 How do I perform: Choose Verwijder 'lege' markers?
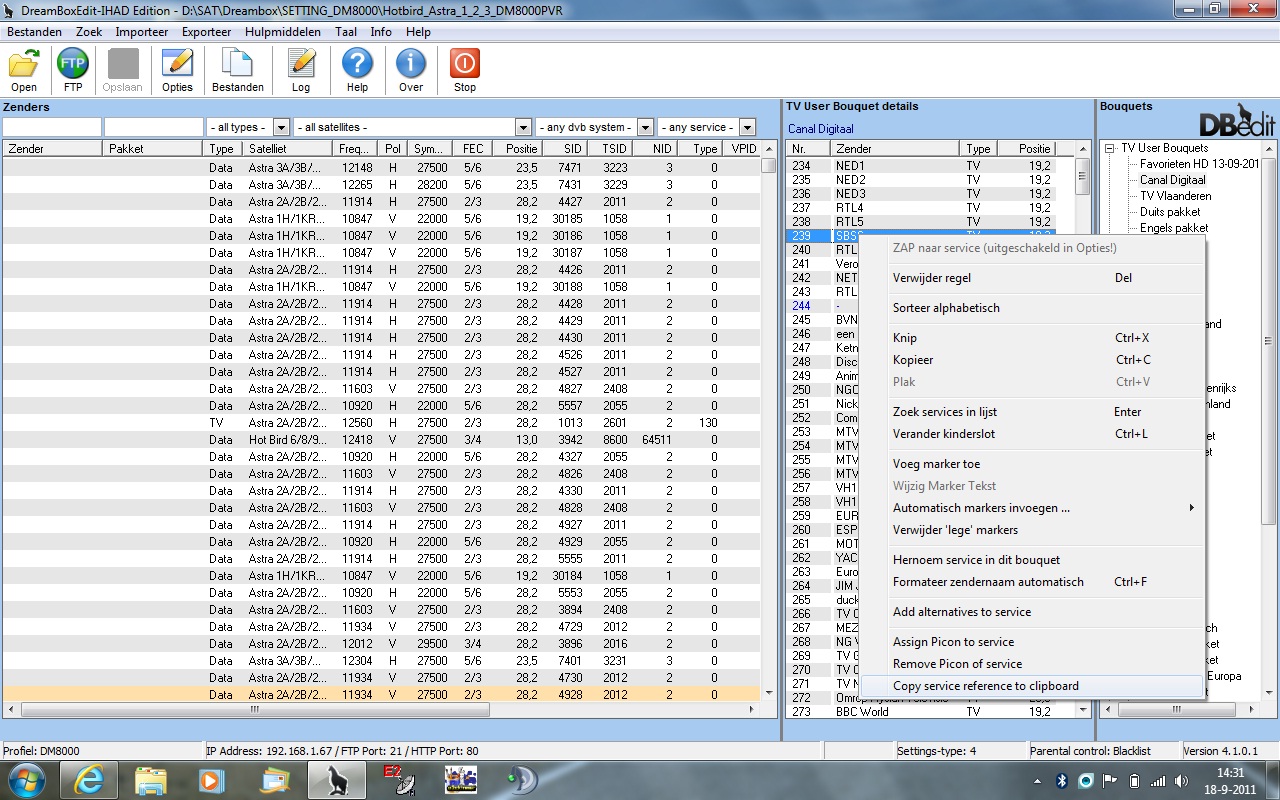point(1034,530)
